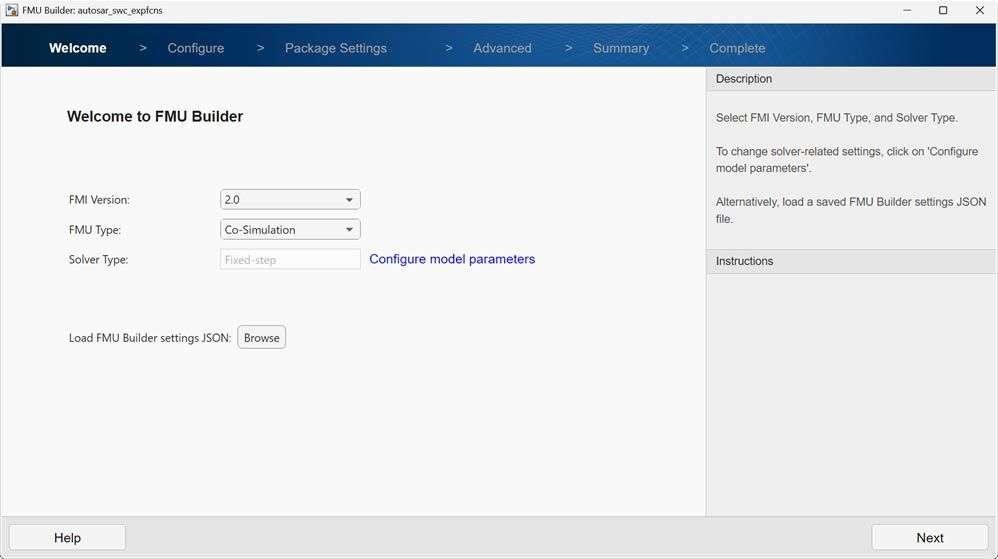Click the Description panel header
This screenshot has height=559, width=998.
coord(851,79)
